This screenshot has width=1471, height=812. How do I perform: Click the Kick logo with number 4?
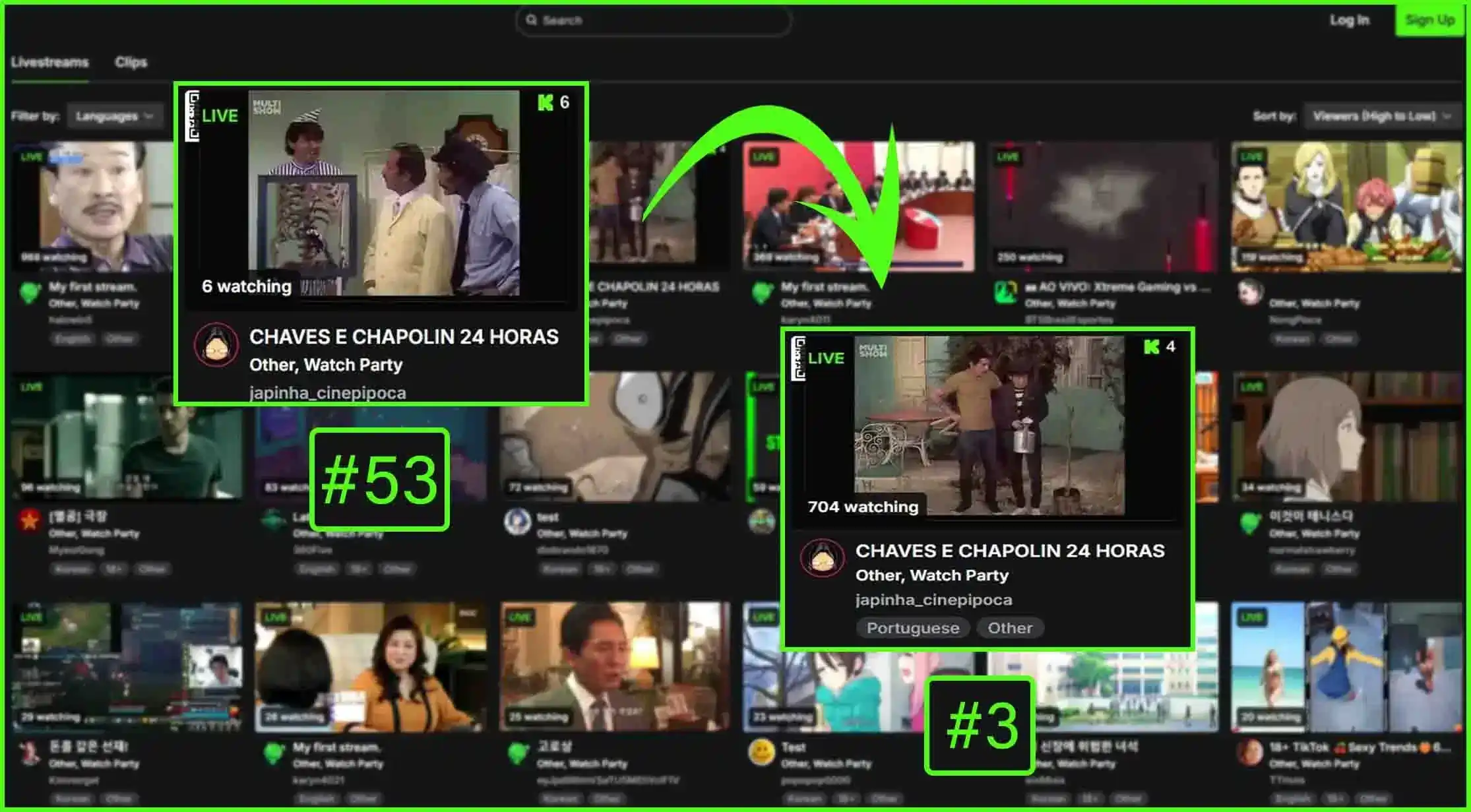pos(1152,347)
